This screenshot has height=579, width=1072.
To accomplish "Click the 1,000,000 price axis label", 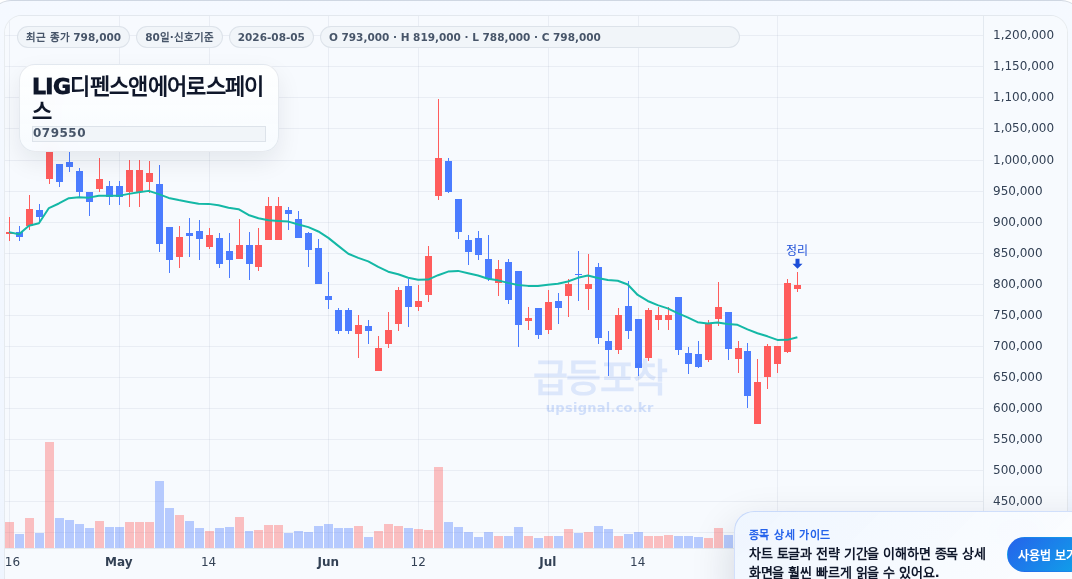I will click(1023, 159).
